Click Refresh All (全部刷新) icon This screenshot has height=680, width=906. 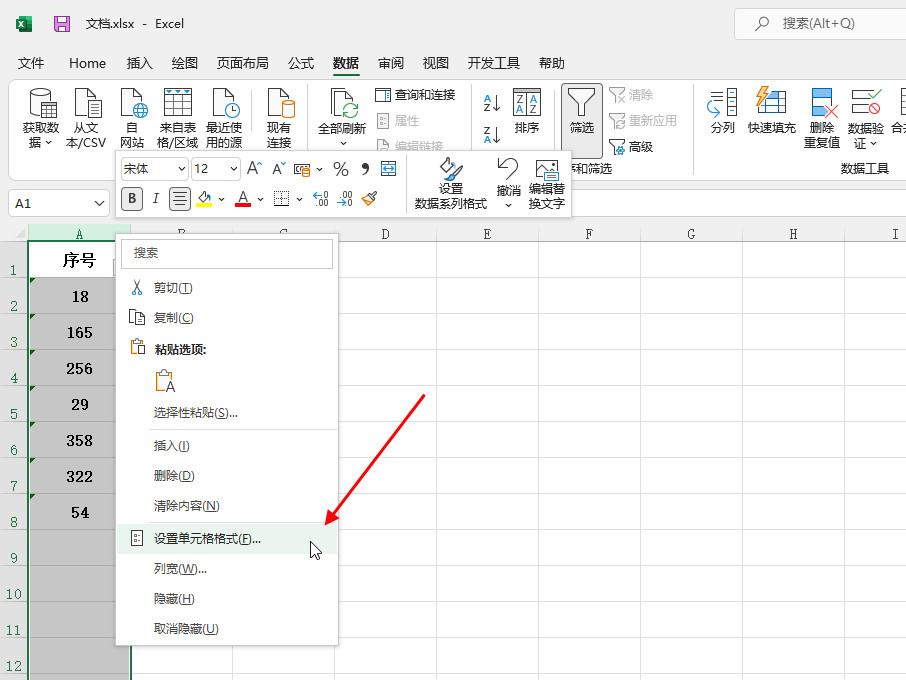click(x=342, y=103)
